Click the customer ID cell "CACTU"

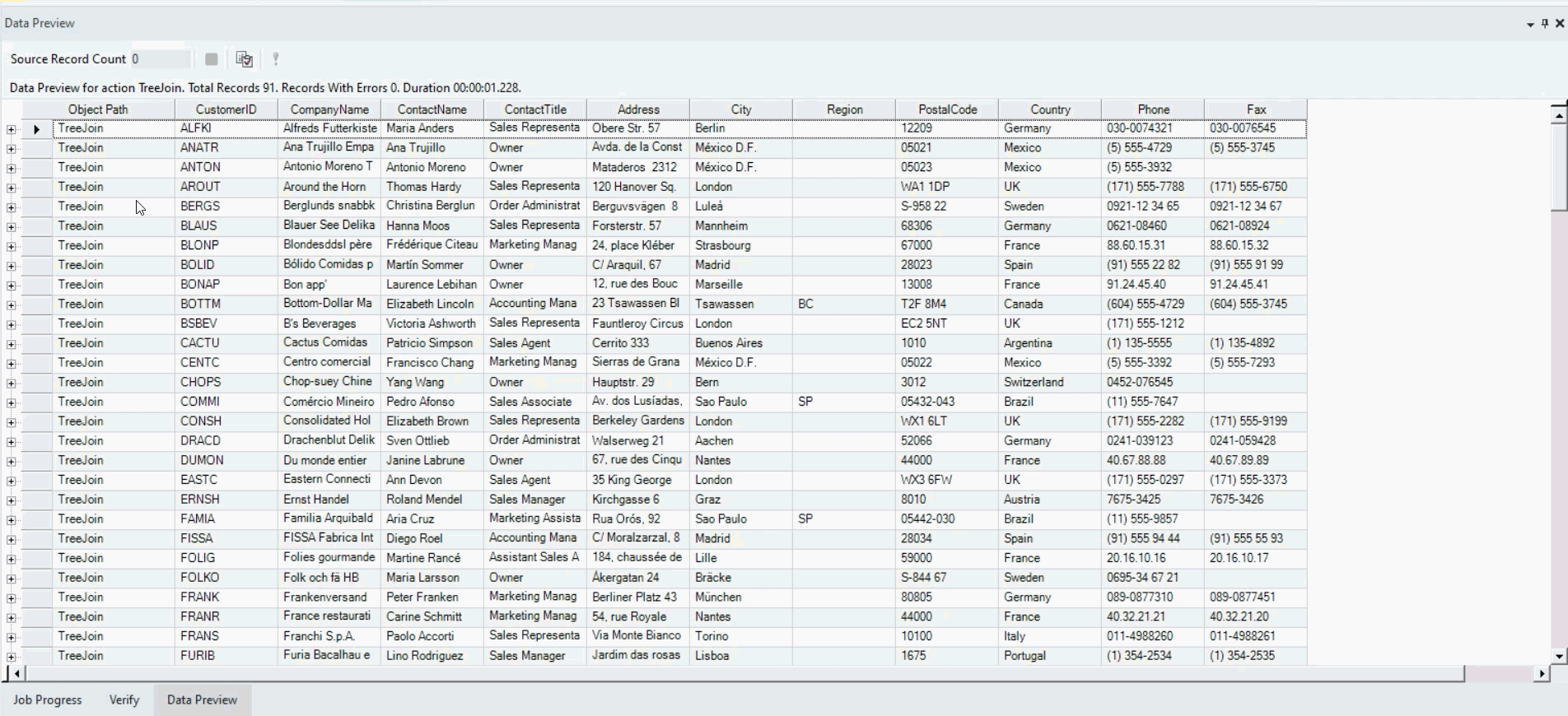[226, 343]
